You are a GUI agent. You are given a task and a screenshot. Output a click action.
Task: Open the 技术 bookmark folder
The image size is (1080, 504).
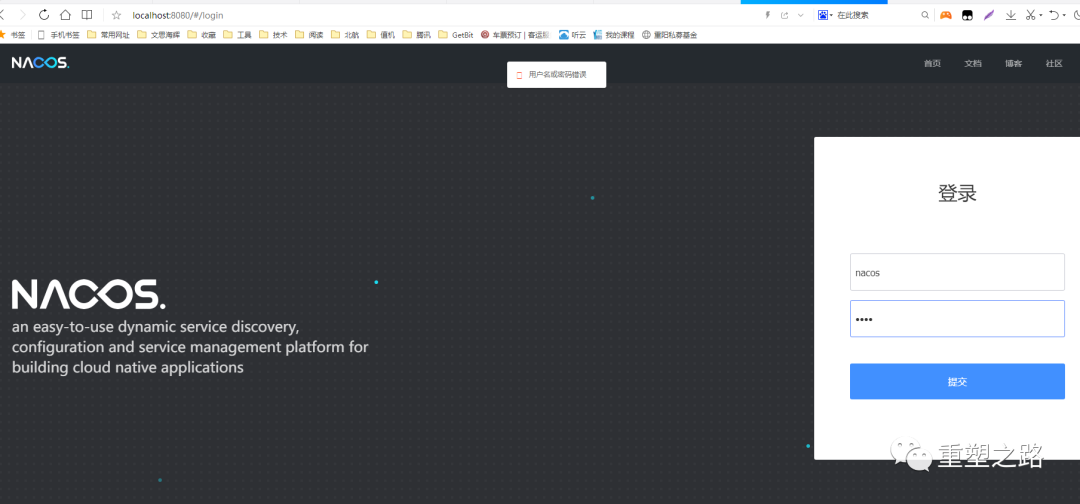(273, 34)
